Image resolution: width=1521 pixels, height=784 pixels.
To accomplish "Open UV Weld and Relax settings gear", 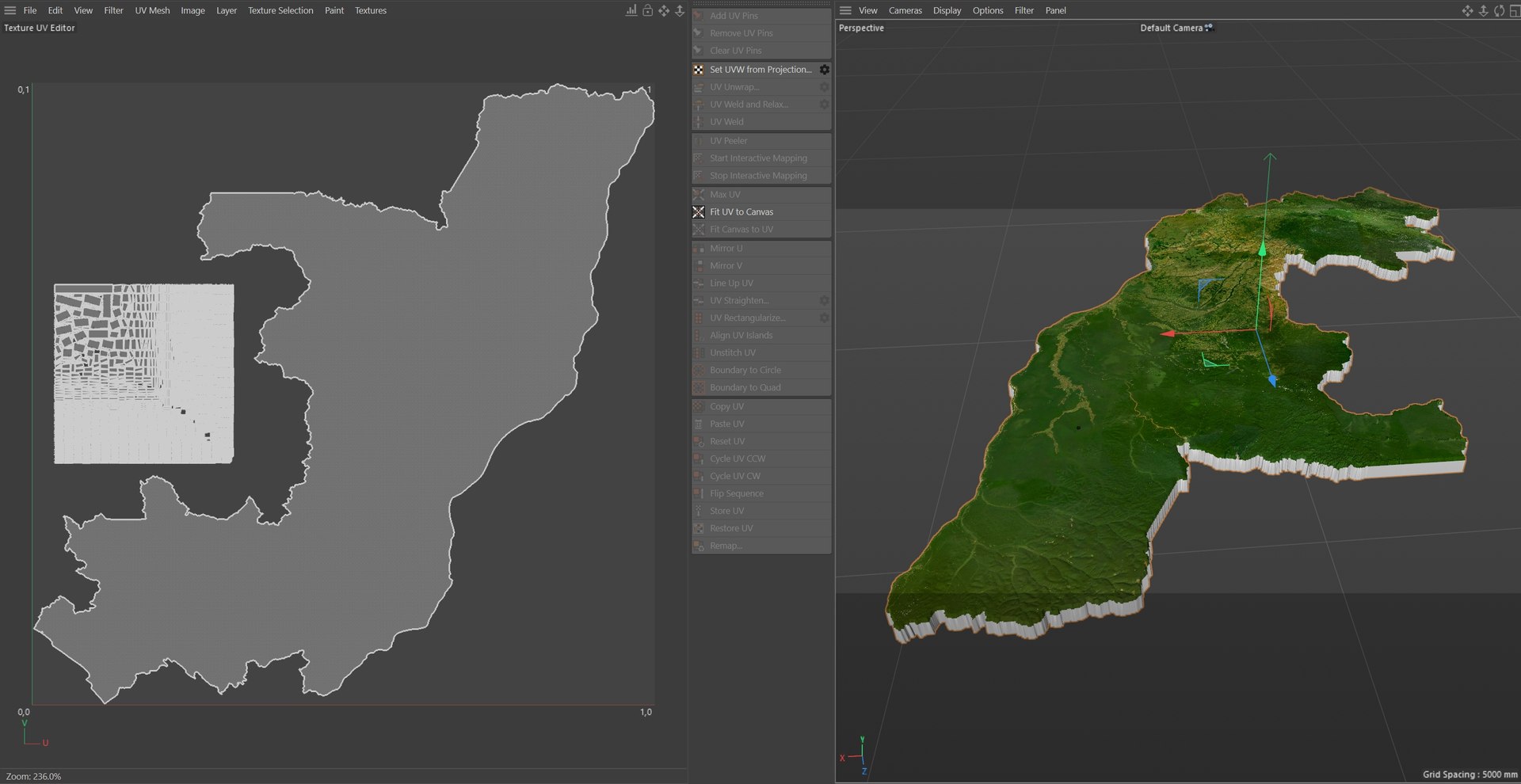I will [x=824, y=105].
